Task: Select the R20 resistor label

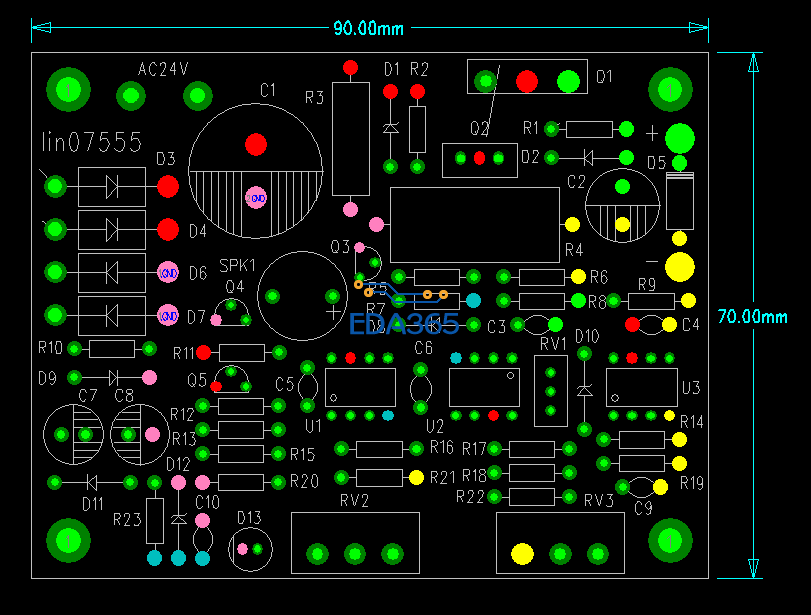Action: (304, 482)
